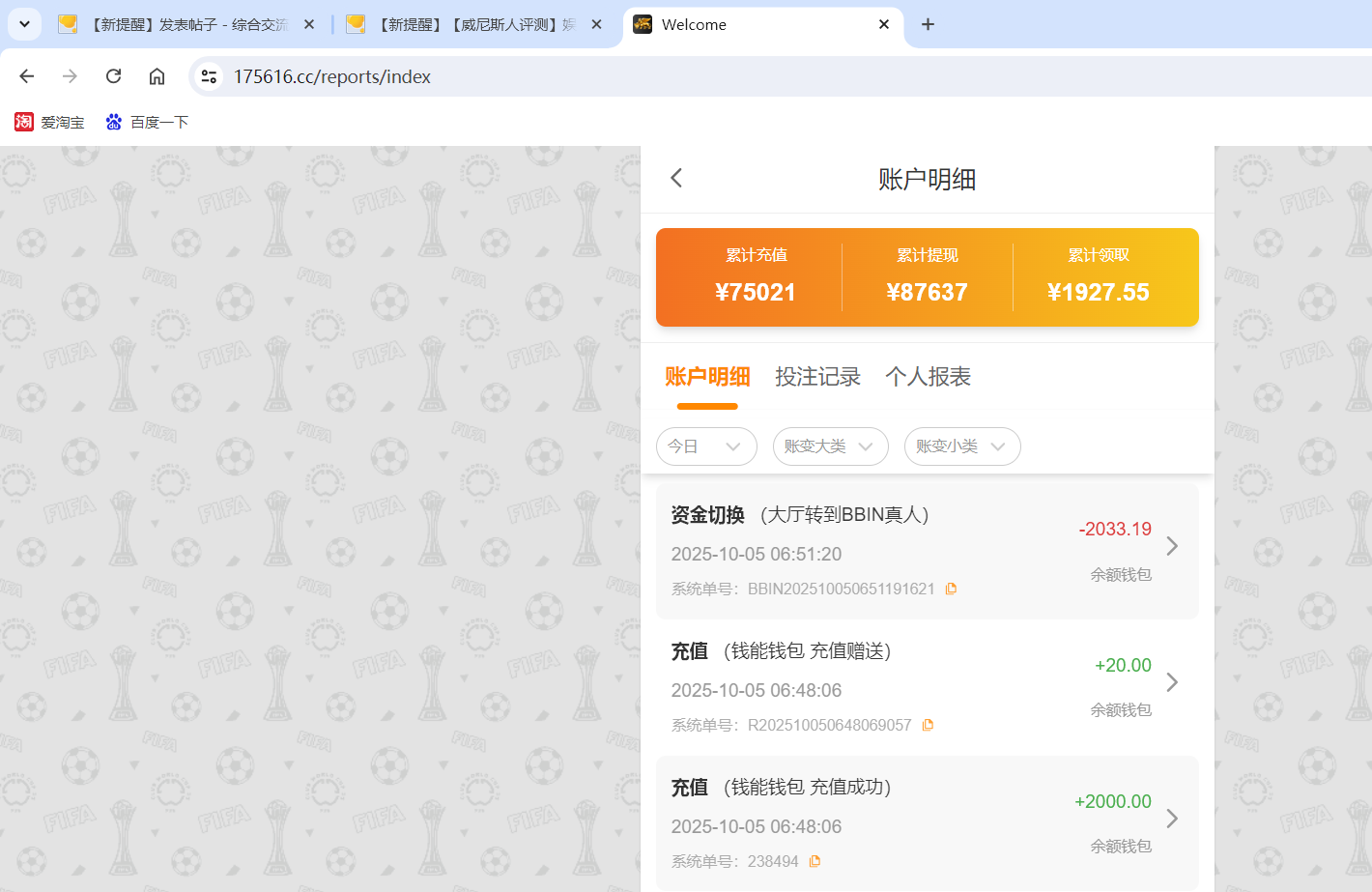Image resolution: width=1372 pixels, height=892 pixels.
Task: Switch to the 个人报表 tab
Action: 928,377
